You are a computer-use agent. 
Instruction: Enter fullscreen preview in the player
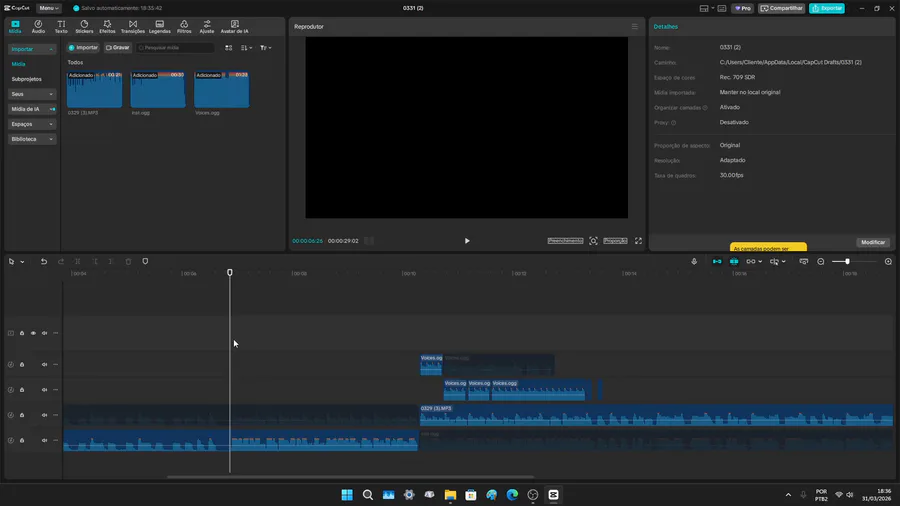point(639,241)
